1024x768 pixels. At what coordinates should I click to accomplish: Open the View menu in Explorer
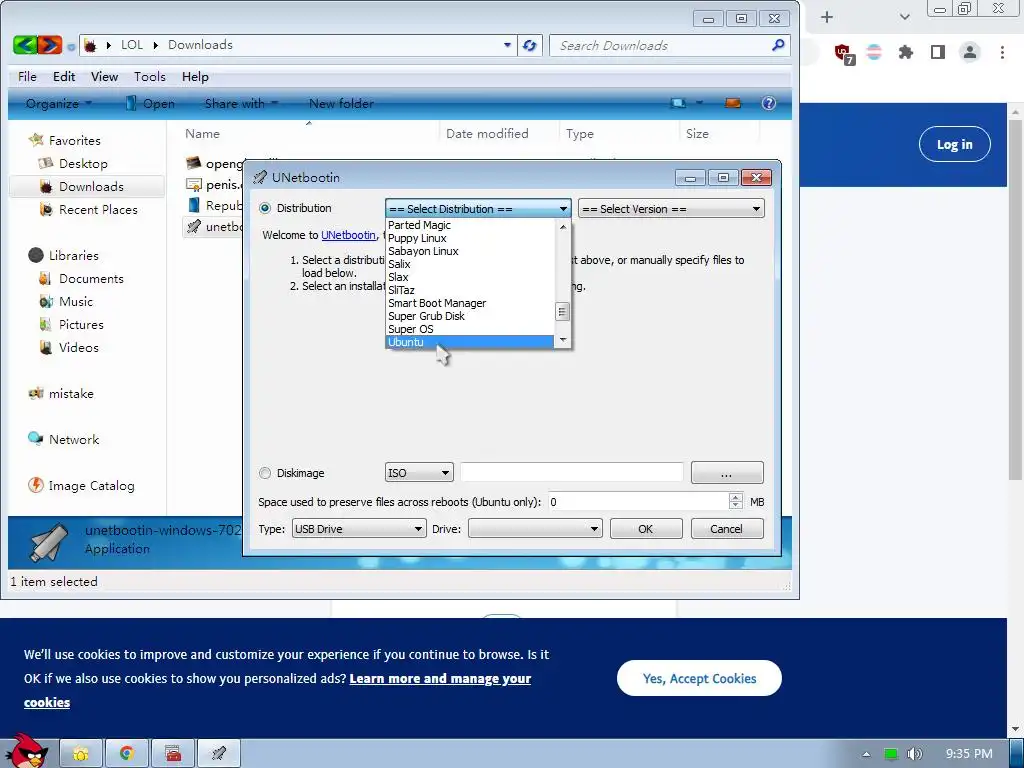[x=104, y=76]
